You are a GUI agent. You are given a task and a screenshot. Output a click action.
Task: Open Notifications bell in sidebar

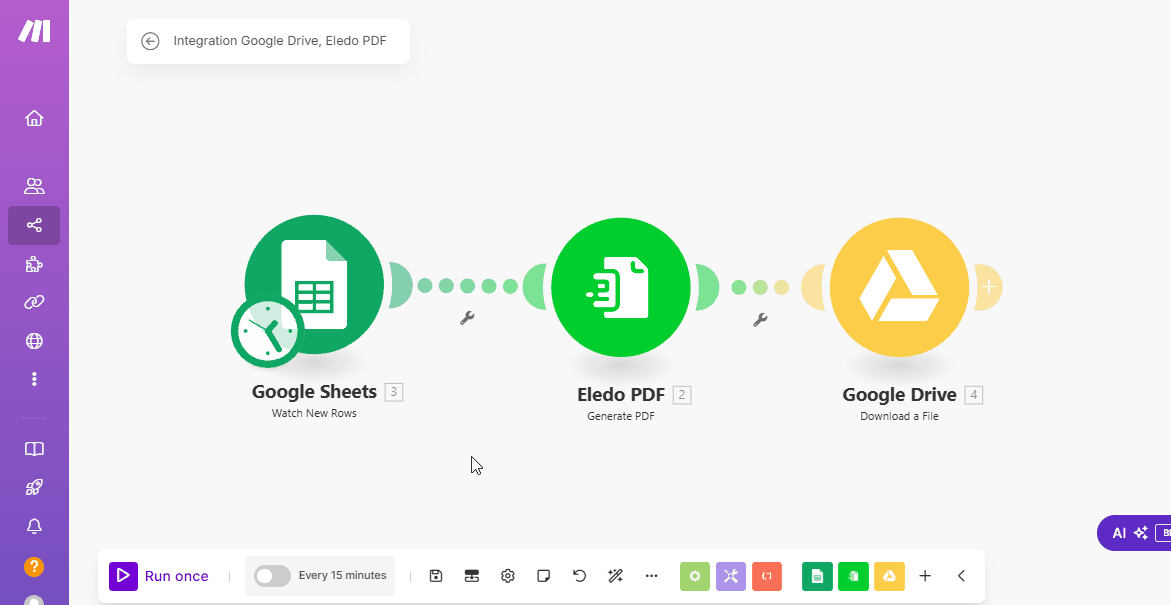click(34, 526)
